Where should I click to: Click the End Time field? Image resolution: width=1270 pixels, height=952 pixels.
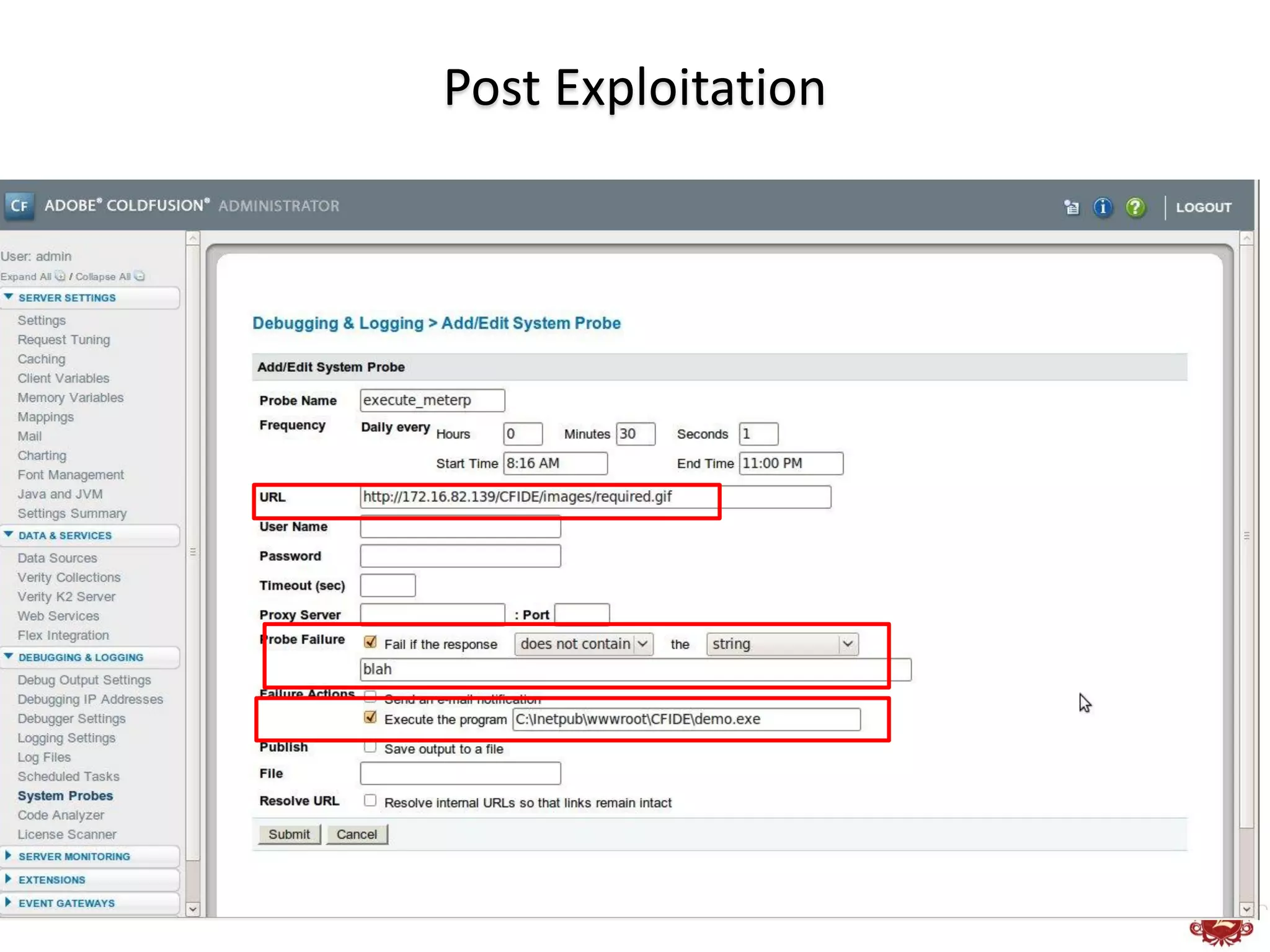coord(791,464)
